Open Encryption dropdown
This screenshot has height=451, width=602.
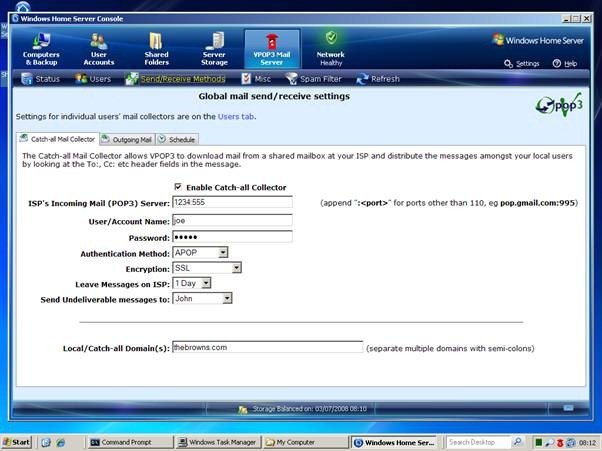[207, 268]
